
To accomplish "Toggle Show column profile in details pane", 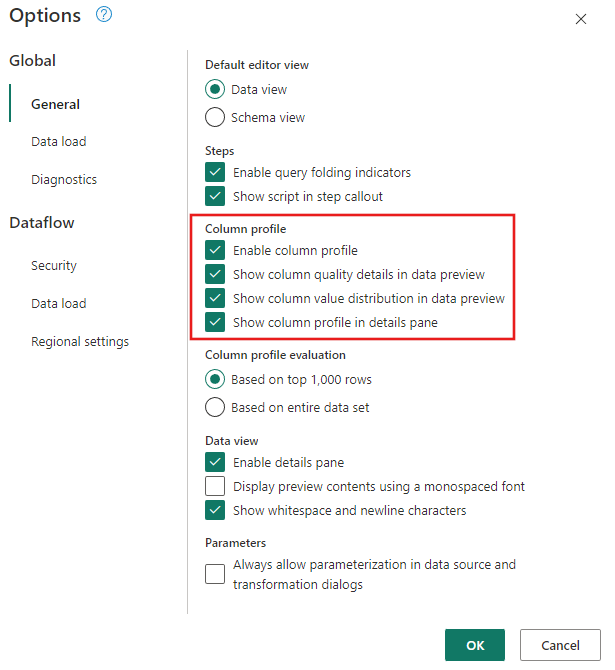I will pyautogui.click(x=215, y=322).
